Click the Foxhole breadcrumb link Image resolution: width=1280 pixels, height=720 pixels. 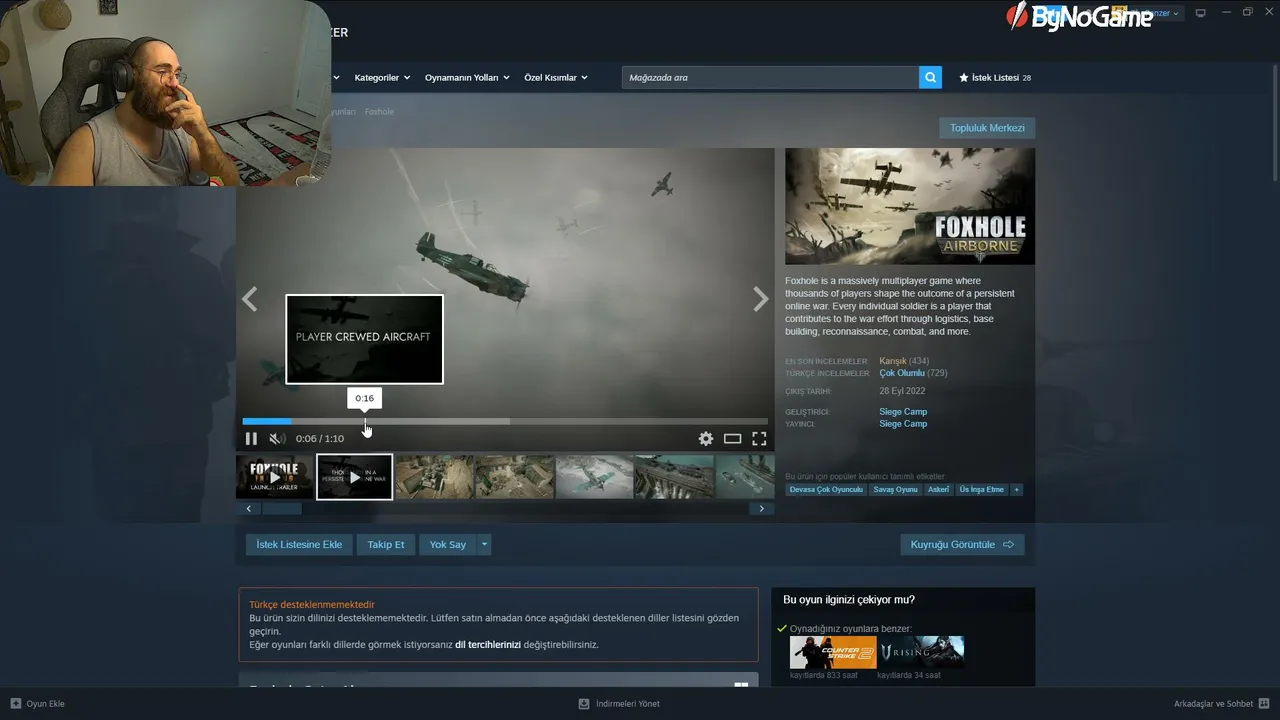(x=379, y=112)
